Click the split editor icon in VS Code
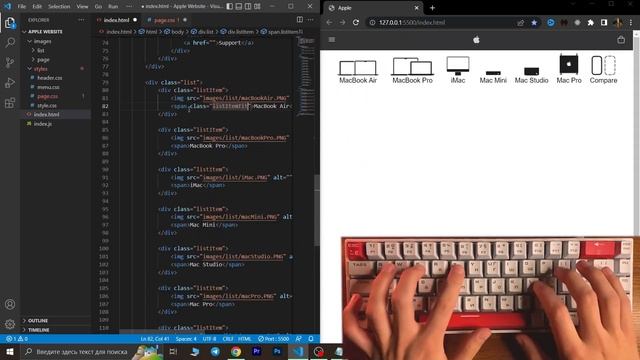Screen dimensions: 640x360 (300, 20)
